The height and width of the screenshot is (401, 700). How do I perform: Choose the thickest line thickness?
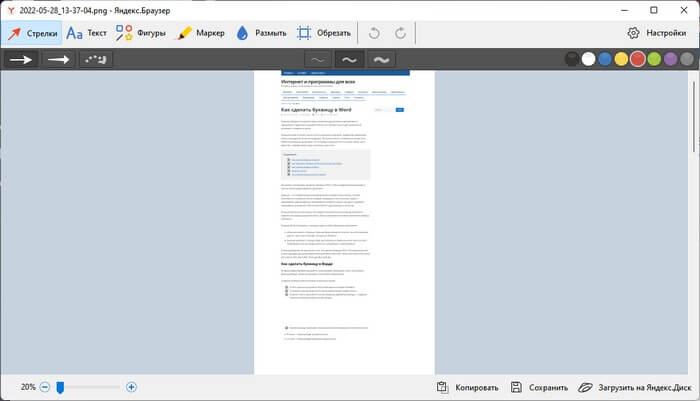(382, 60)
